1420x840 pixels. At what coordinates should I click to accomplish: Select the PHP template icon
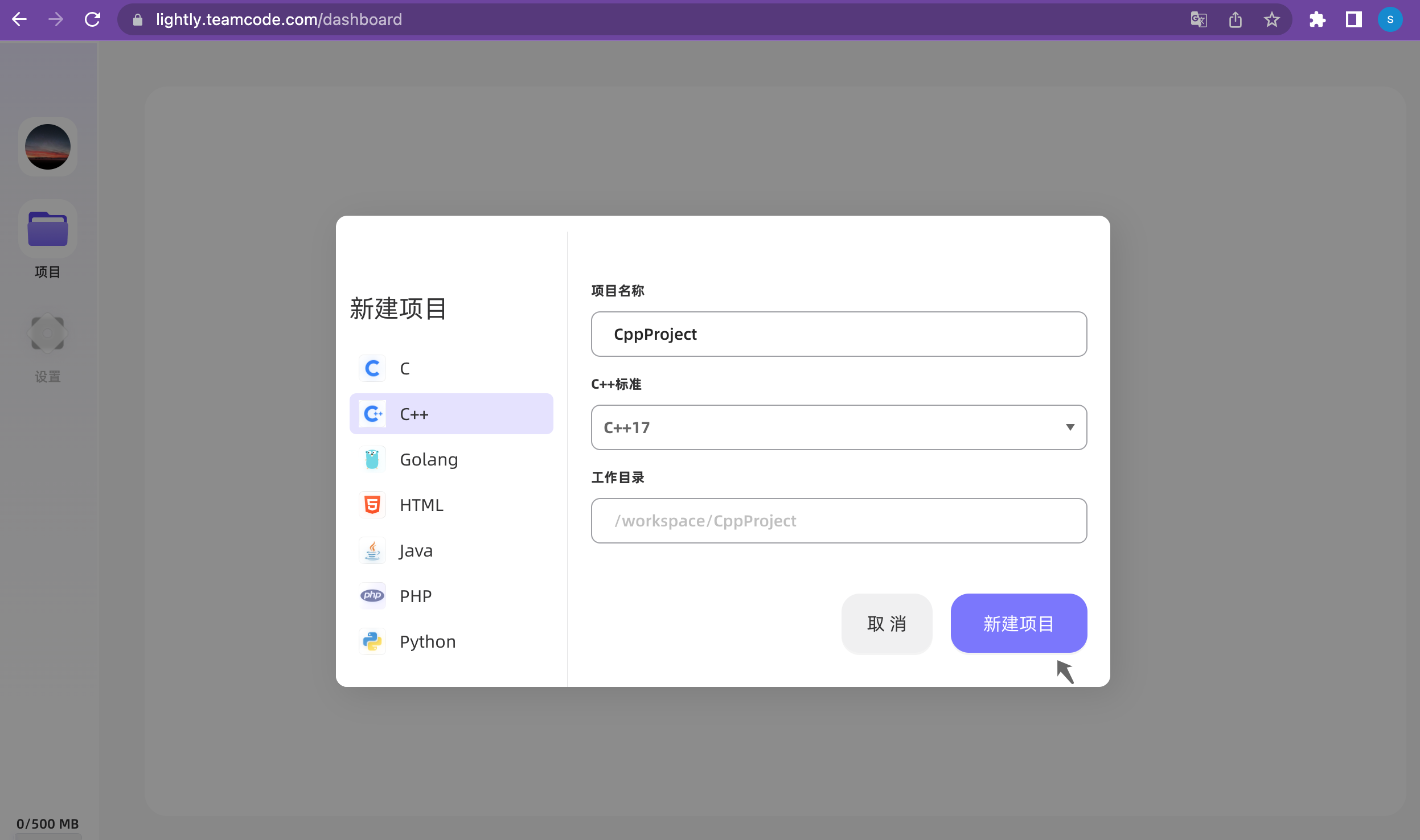(x=372, y=595)
